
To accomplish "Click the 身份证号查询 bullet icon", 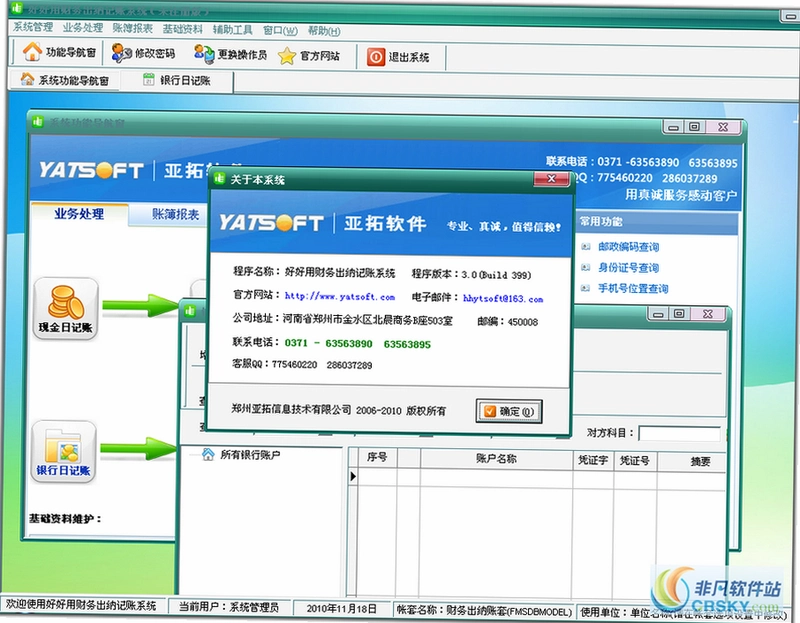I will pos(586,267).
